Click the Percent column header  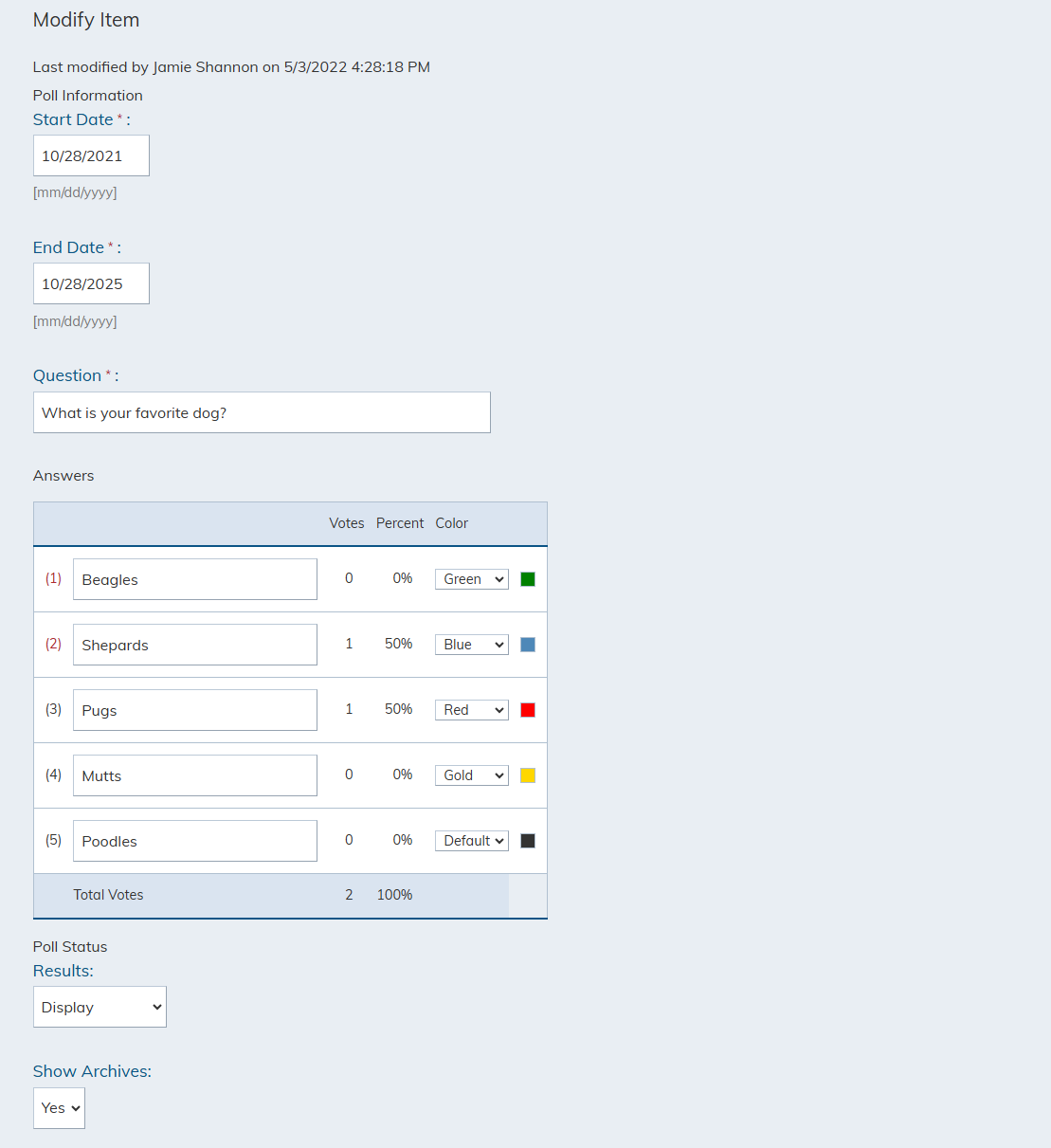tap(400, 523)
